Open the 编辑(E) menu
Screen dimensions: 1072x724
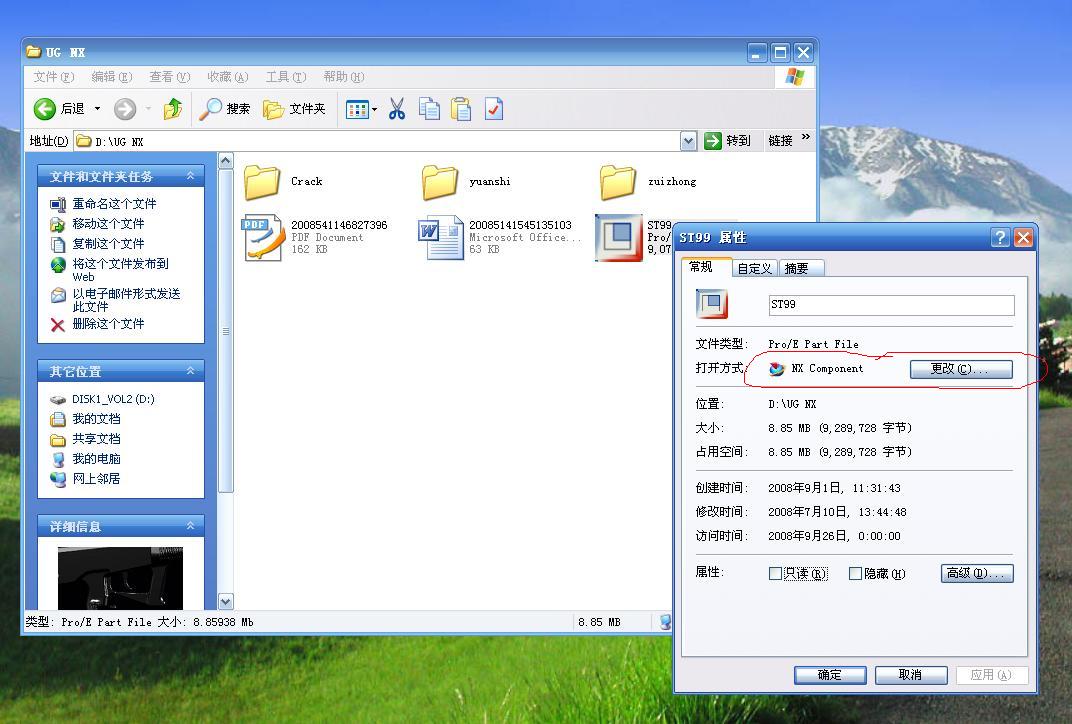[x=111, y=77]
